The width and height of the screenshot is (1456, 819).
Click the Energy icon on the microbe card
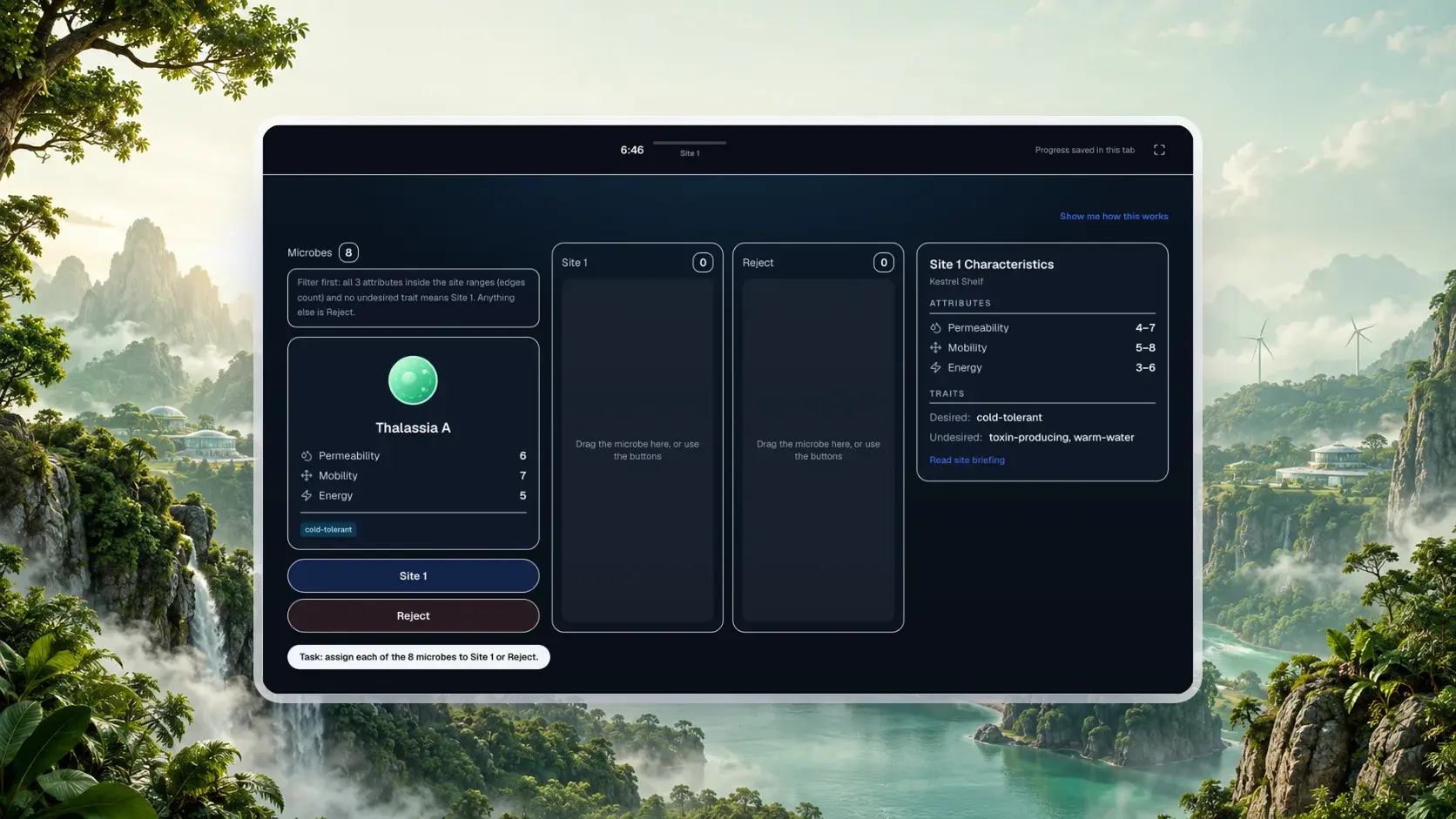tap(307, 495)
